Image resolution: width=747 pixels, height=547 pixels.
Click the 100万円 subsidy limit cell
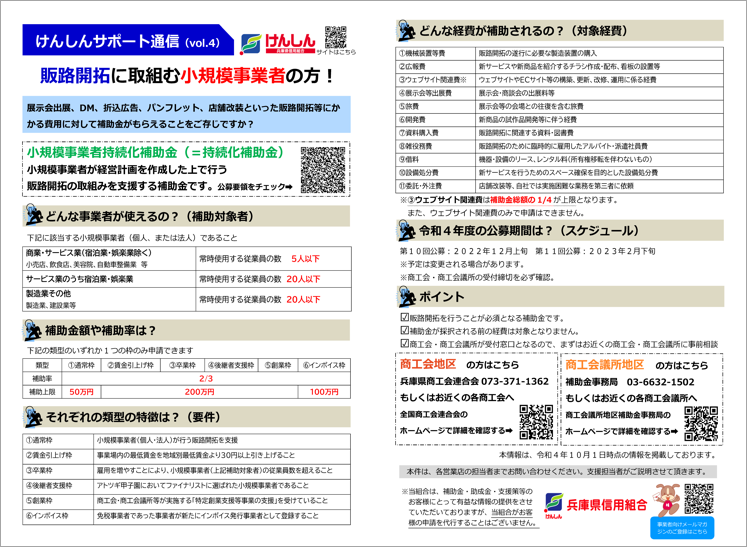pyautogui.click(x=324, y=392)
